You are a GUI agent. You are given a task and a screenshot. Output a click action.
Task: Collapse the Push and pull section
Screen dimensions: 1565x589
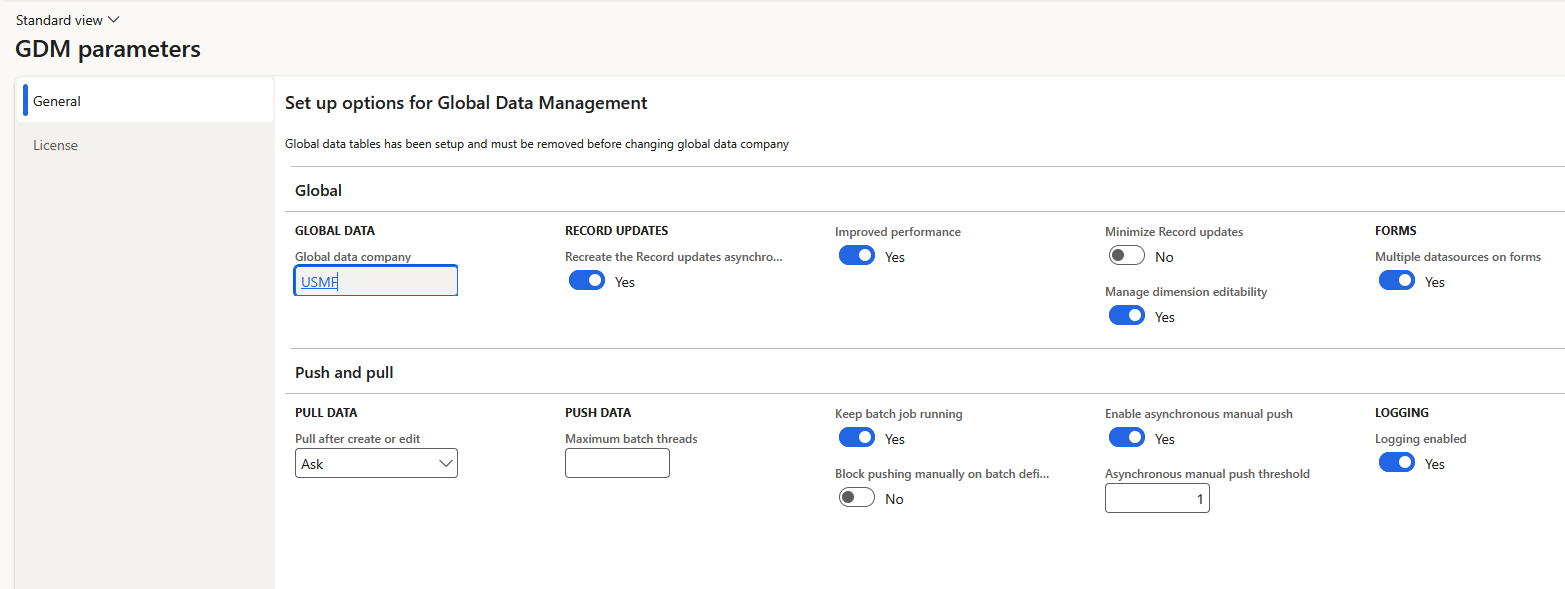click(344, 372)
